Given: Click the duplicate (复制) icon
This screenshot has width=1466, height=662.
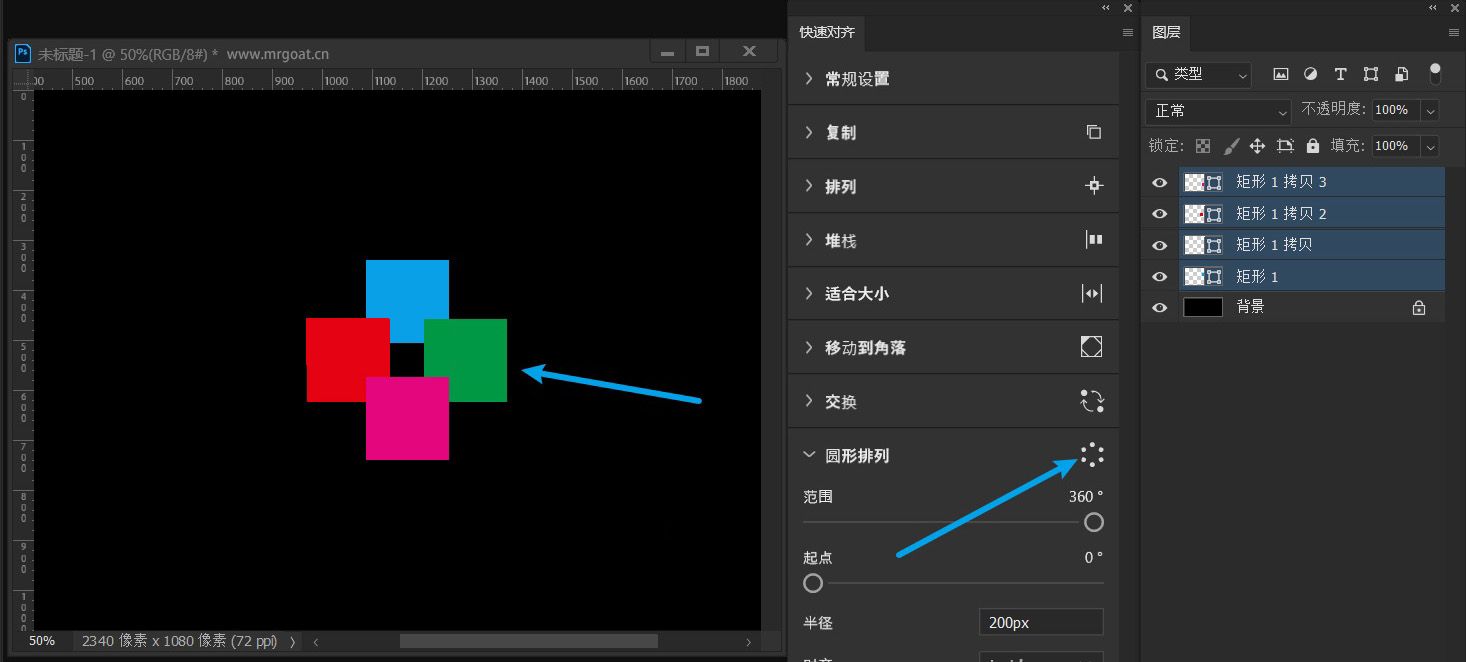Looking at the screenshot, I should (x=1094, y=132).
